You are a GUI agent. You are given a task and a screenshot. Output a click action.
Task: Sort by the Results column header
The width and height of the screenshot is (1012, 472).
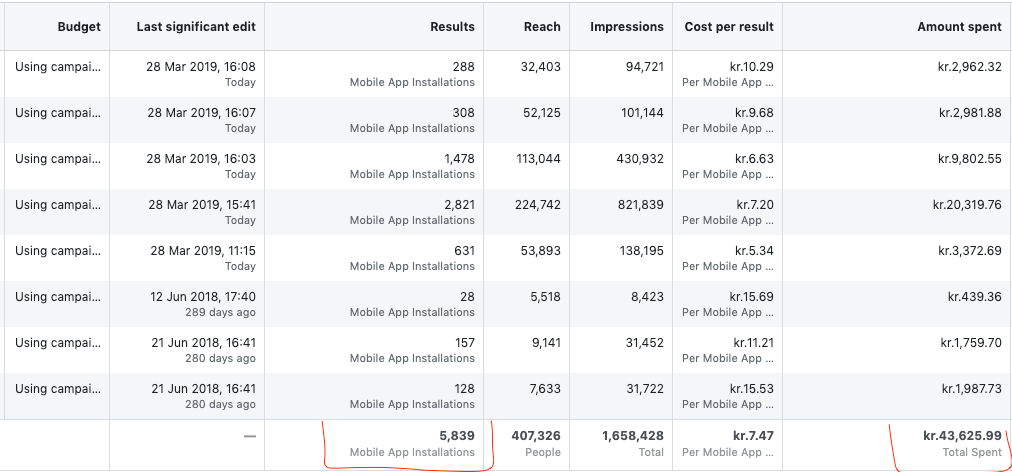click(x=452, y=27)
